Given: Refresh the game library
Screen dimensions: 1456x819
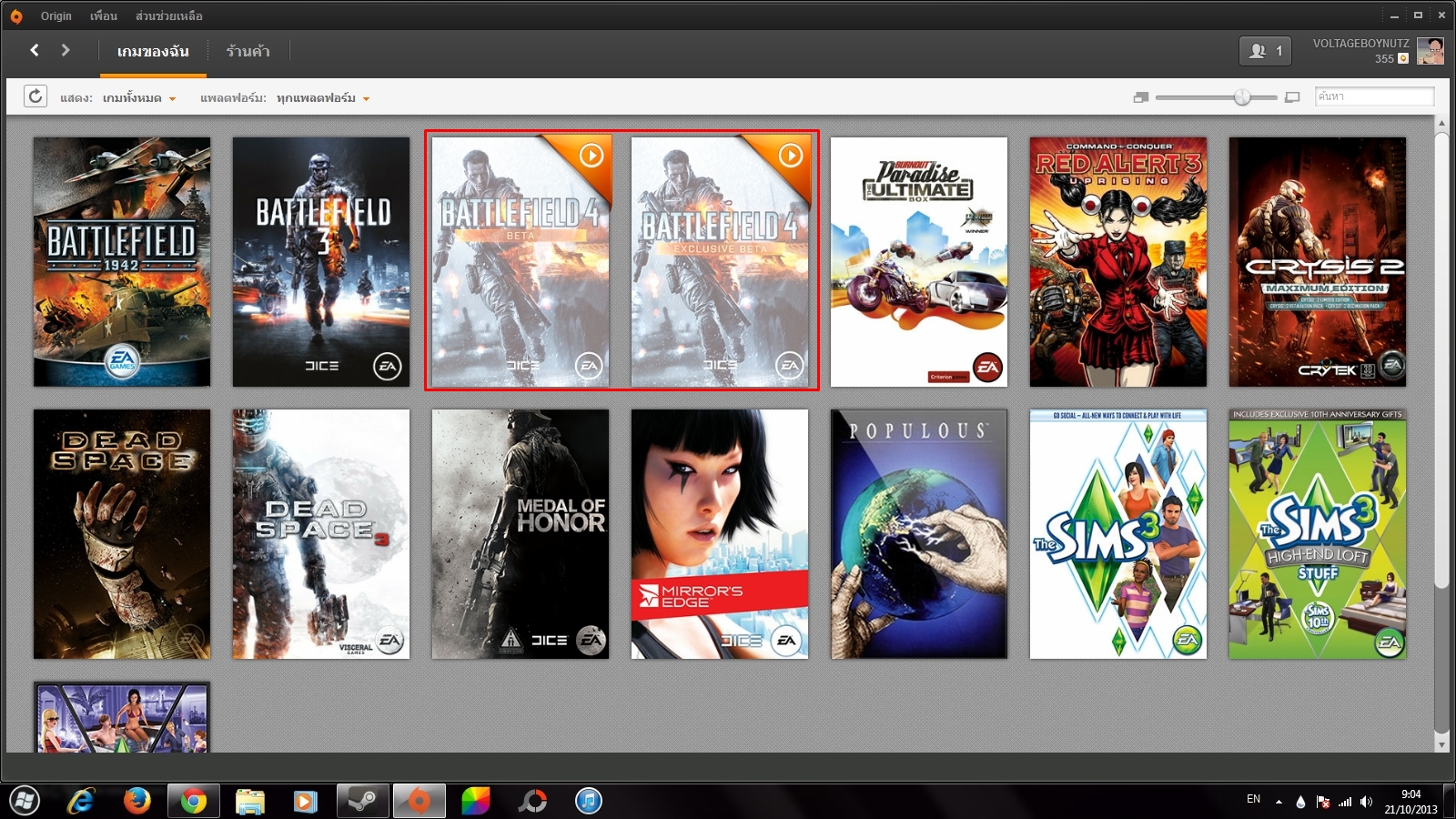Looking at the screenshot, I should click(35, 96).
